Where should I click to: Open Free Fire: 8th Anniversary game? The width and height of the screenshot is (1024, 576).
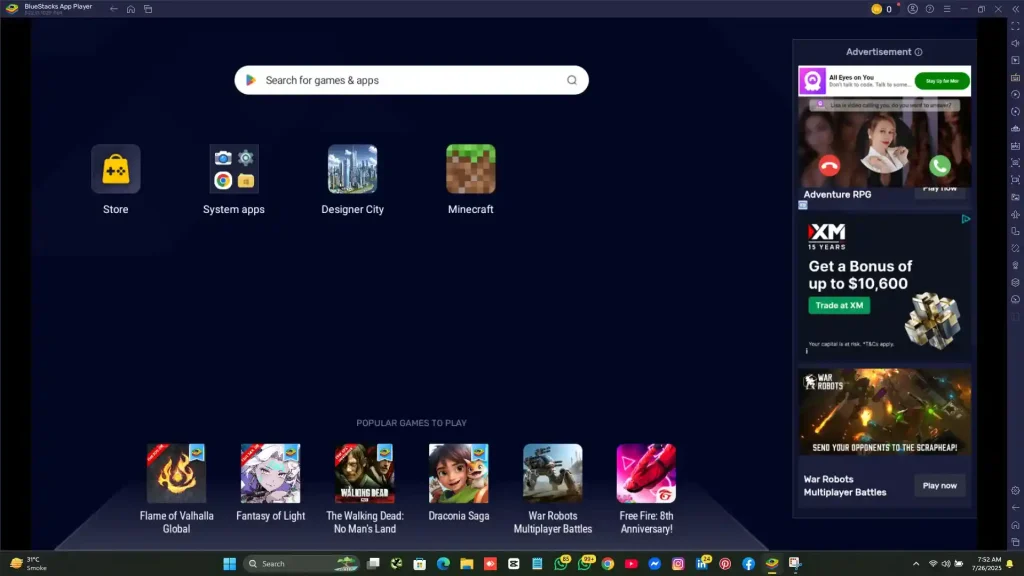[647, 473]
